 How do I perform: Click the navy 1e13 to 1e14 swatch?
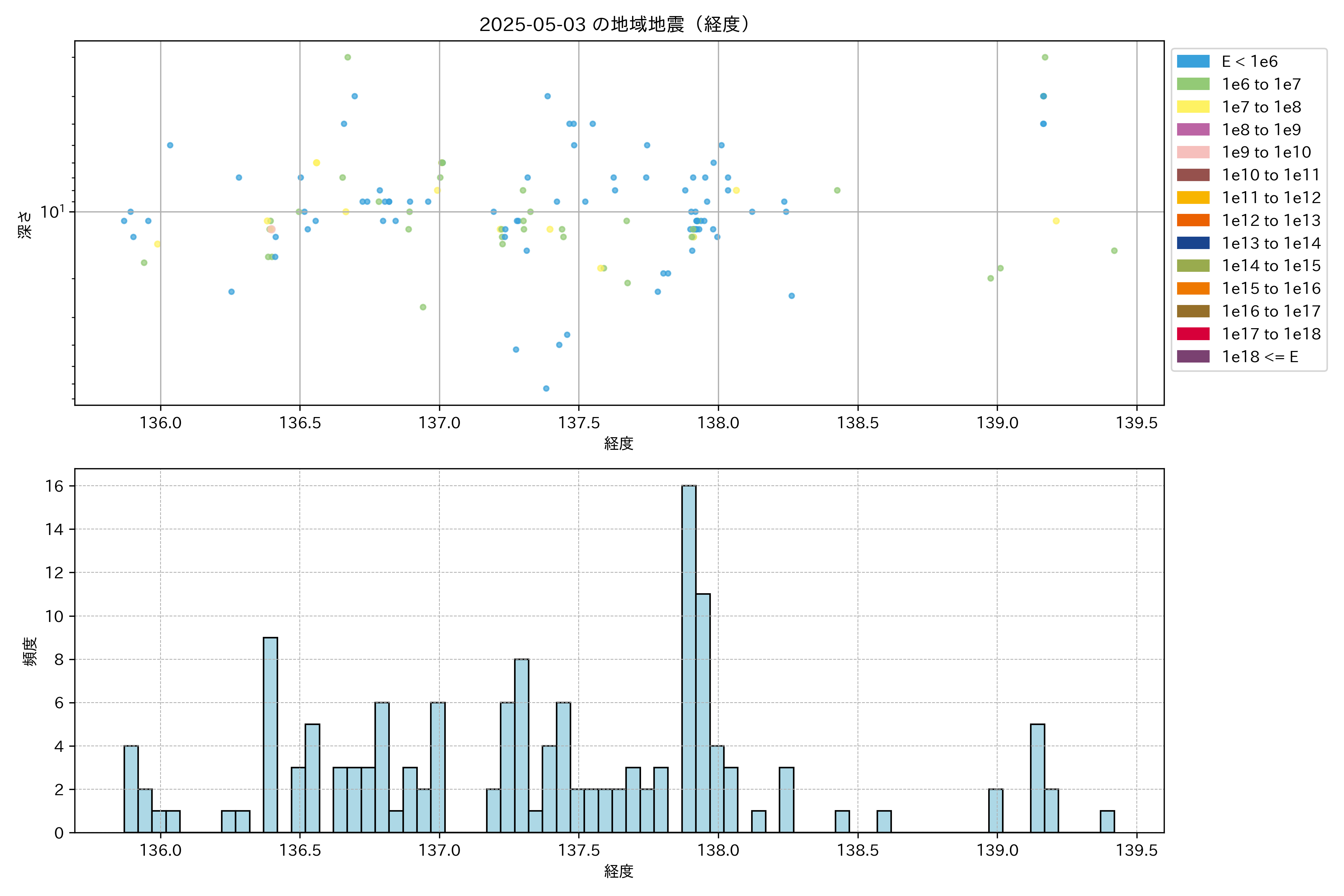click(x=1192, y=243)
